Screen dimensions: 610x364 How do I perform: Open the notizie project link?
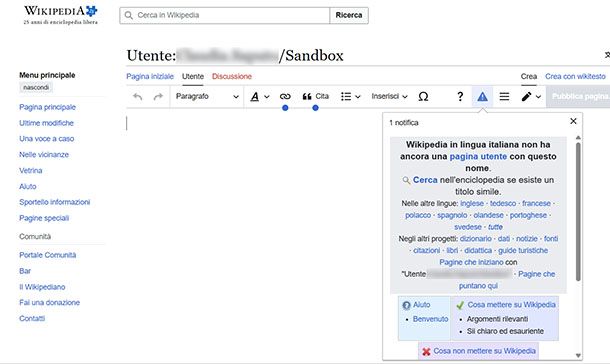tap(527, 238)
